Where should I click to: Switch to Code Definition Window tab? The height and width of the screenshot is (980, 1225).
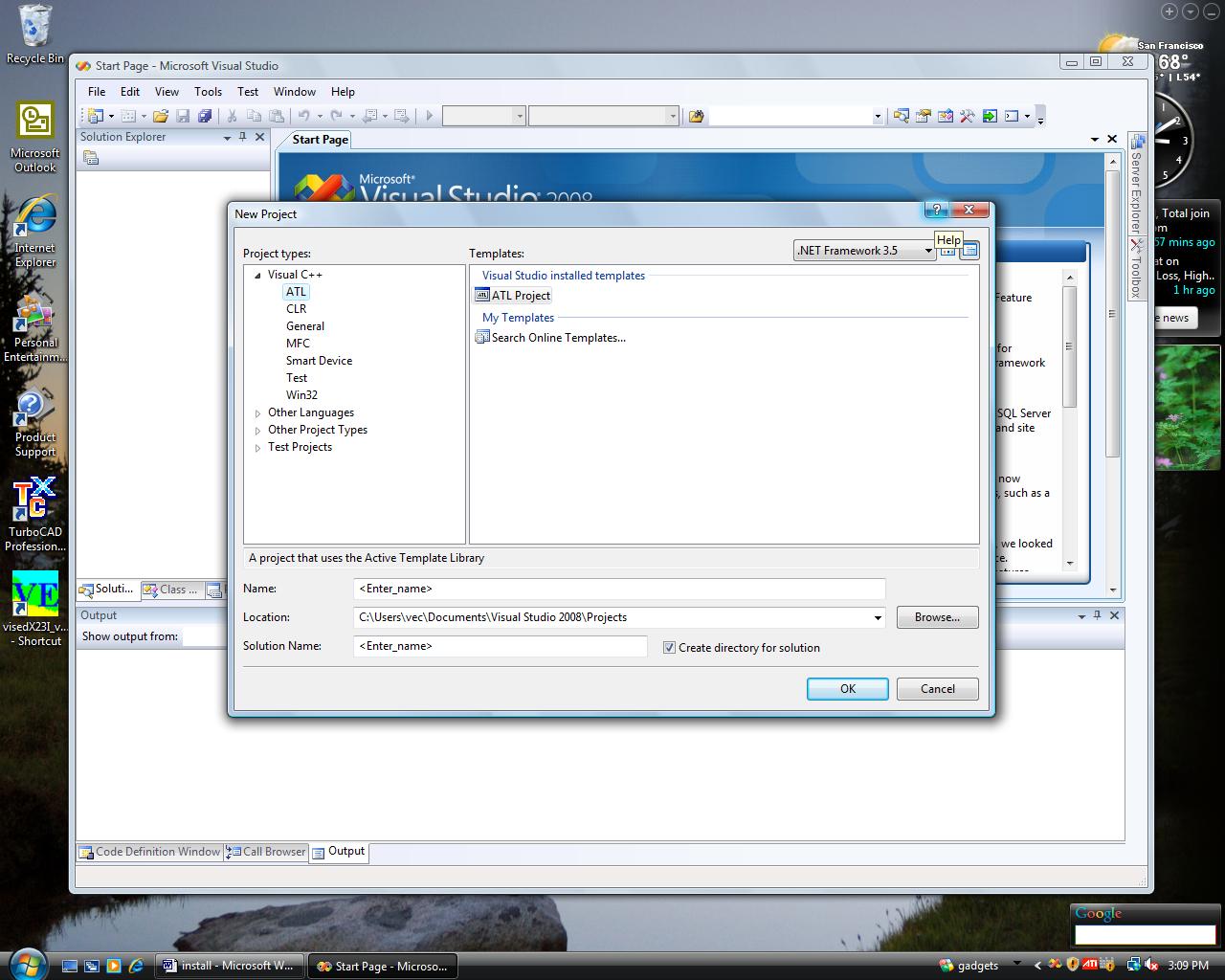pyautogui.click(x=150, y=852)
